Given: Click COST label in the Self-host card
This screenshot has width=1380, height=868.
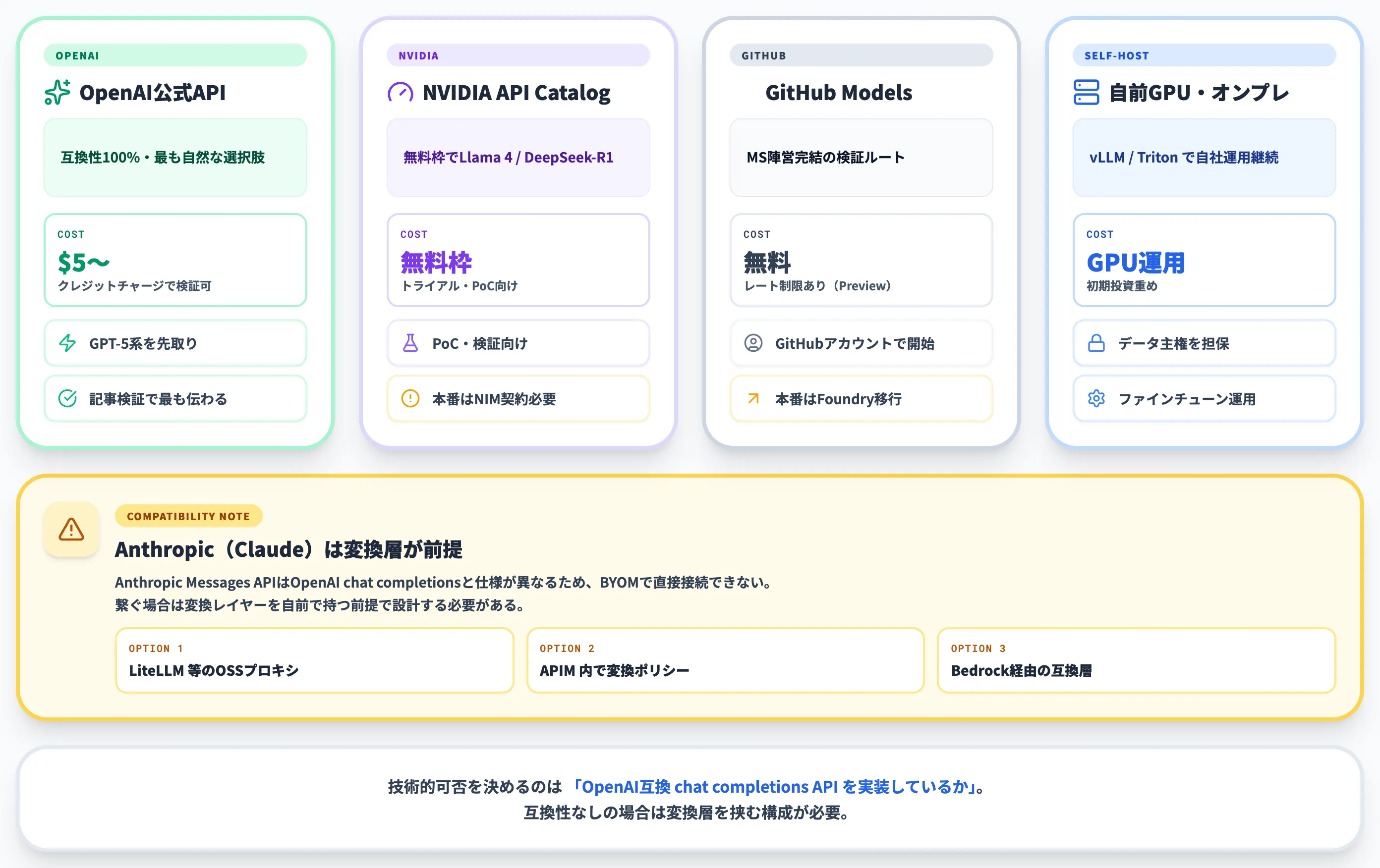Looking at the screenshot, I should 1100,234.
